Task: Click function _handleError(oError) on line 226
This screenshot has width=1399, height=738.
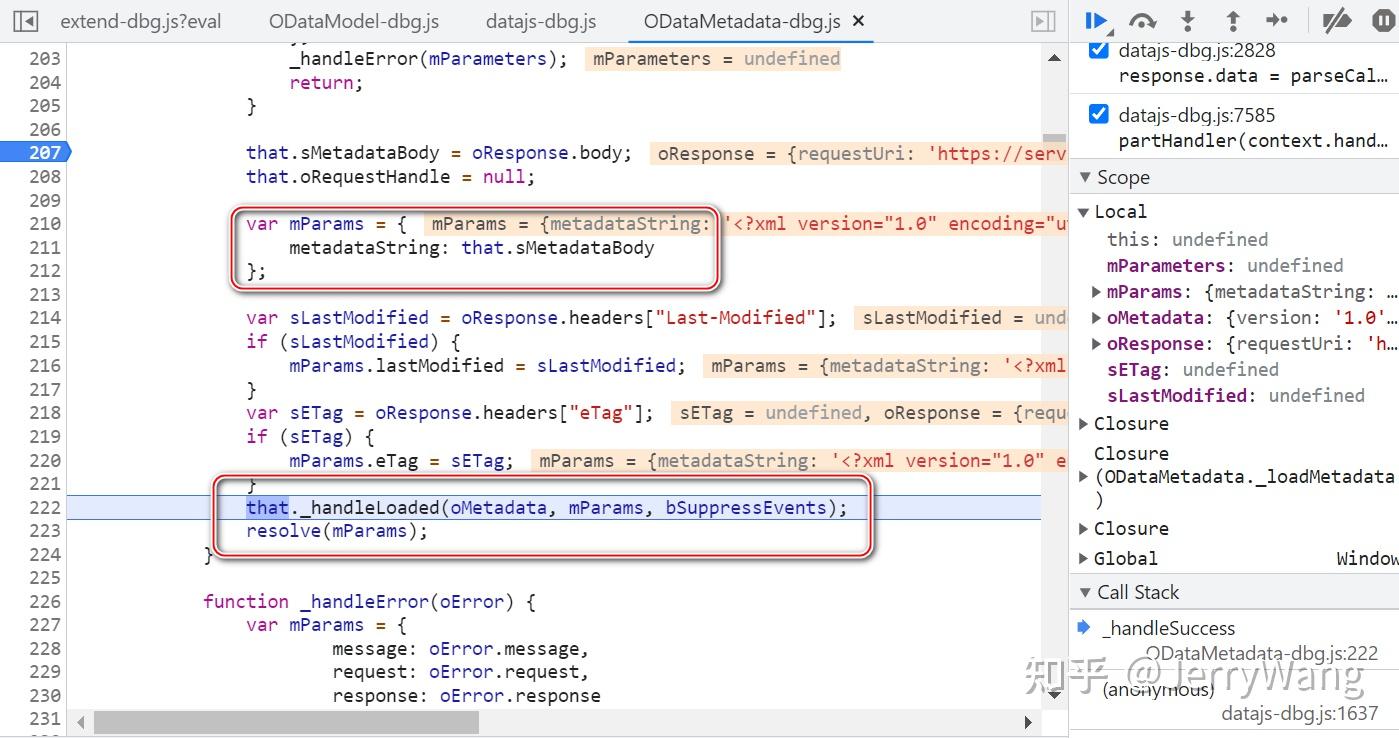Action: click(x=370, y=602)
